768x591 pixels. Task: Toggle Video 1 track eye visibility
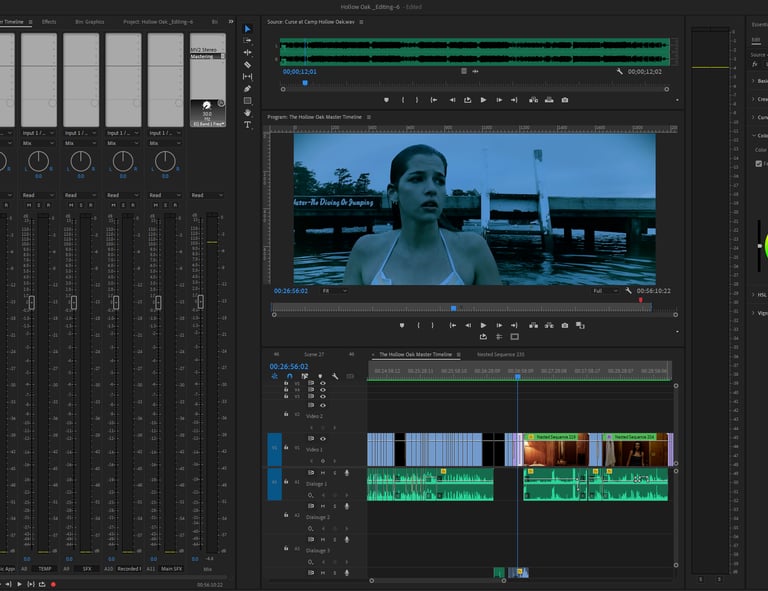322,438
